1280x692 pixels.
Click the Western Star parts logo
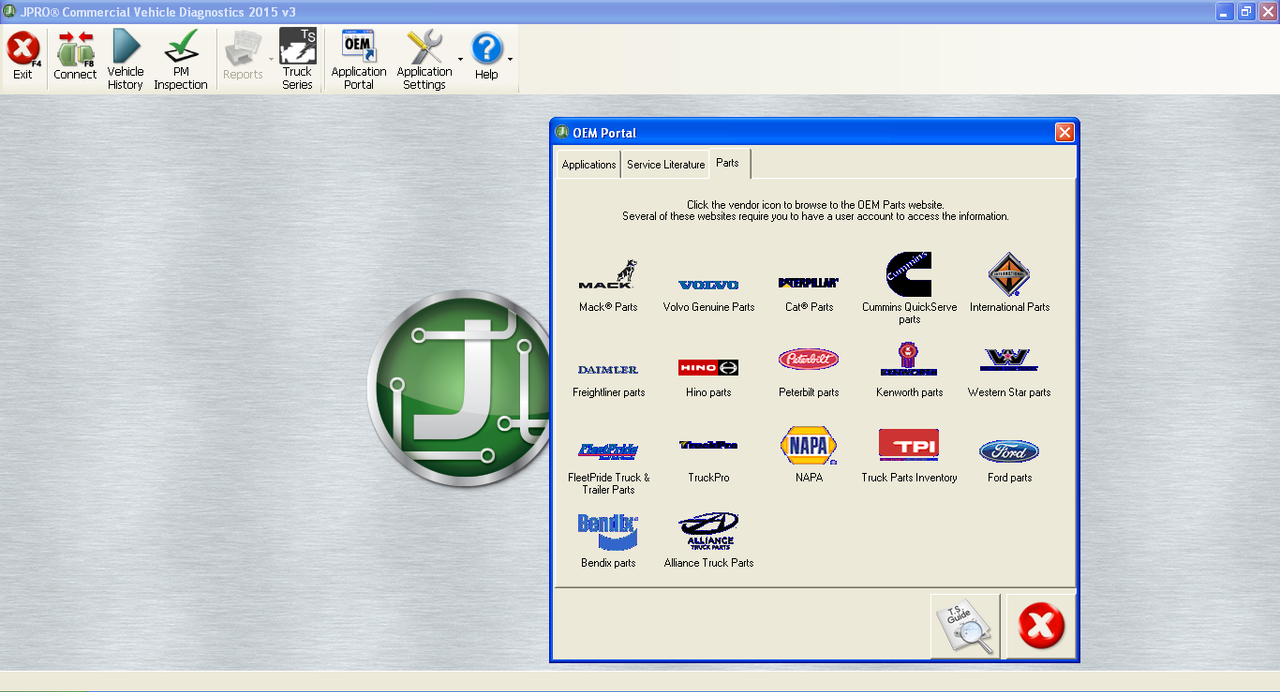pos(1009,360)
